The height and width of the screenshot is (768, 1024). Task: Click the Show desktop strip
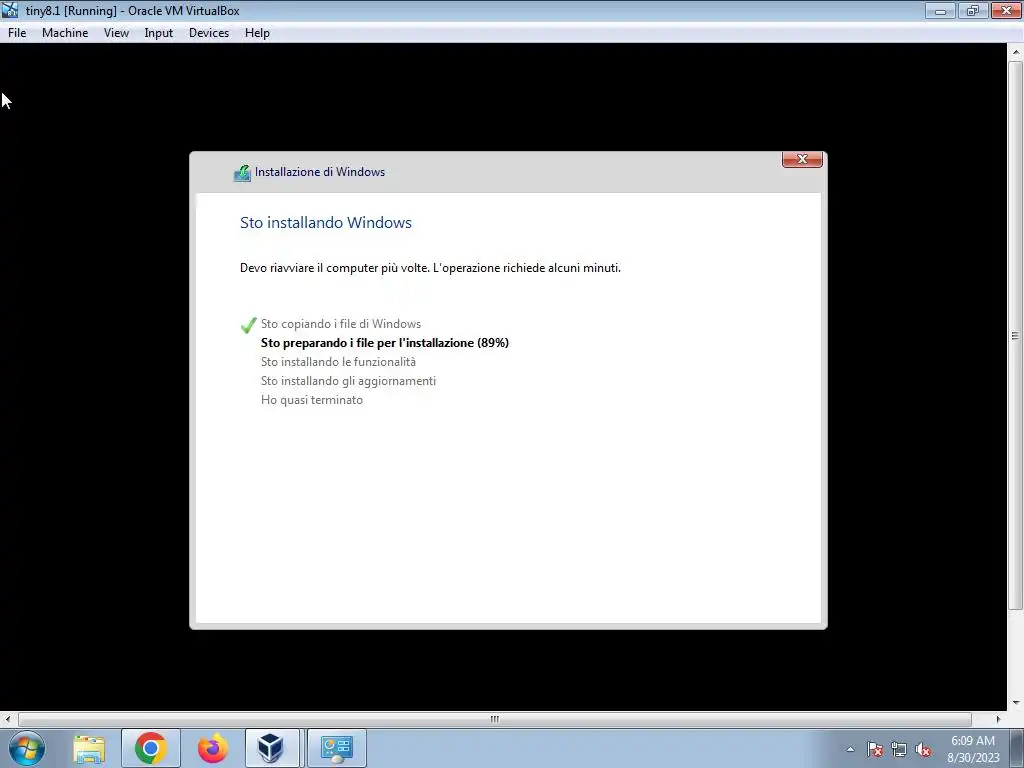(x=1017, y=748)
